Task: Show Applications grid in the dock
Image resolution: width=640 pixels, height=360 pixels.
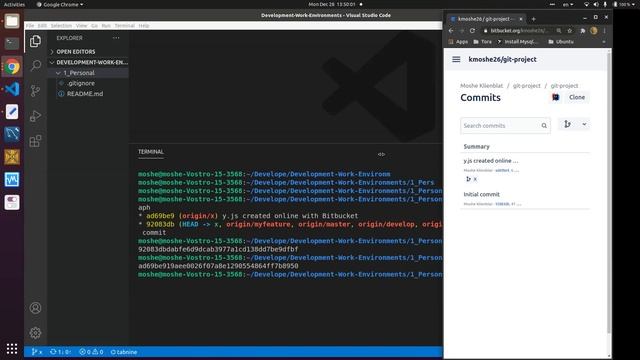Action: (x=12, y=349)
